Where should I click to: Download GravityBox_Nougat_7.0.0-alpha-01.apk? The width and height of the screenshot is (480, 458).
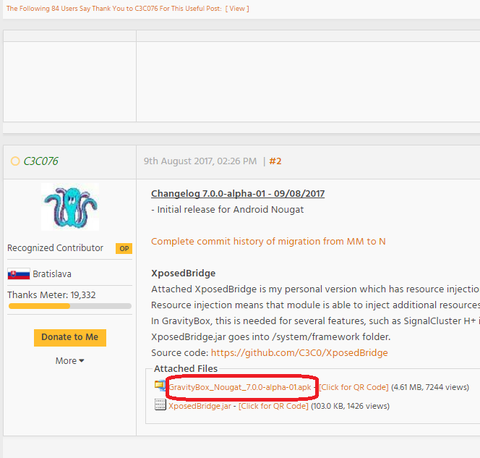pos(240,387)
